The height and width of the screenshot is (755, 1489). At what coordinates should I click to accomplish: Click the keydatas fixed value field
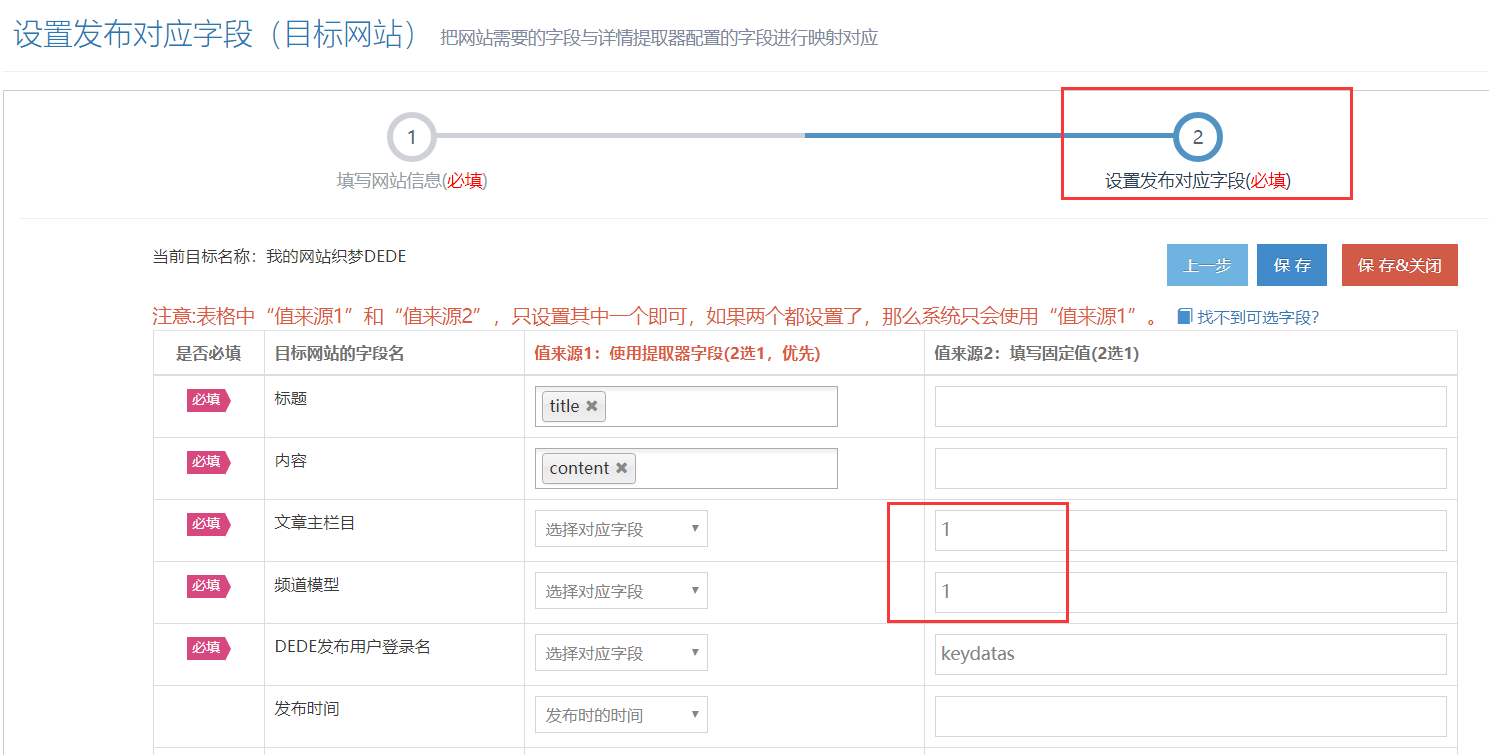(1190, 654)
